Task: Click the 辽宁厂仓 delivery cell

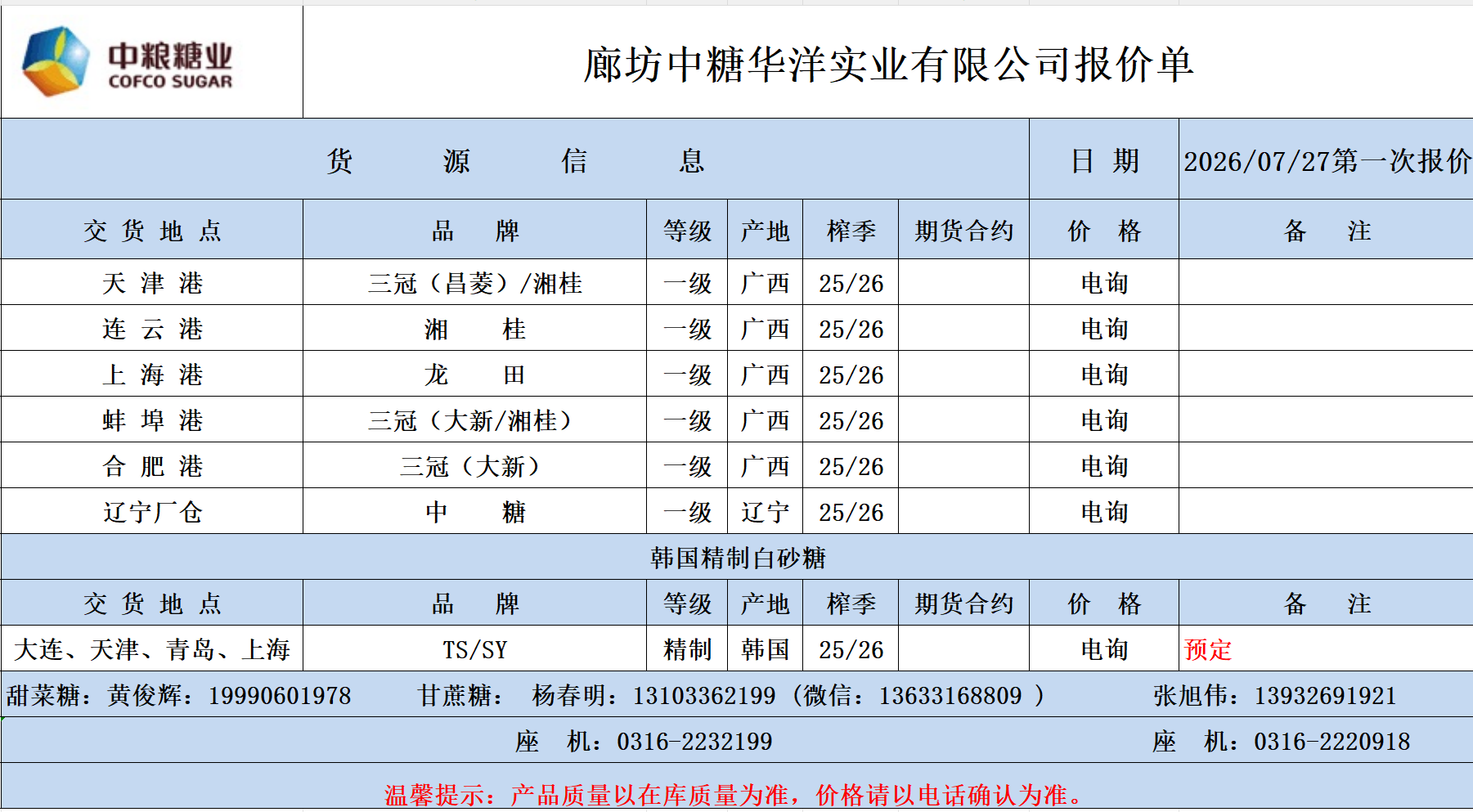Action: coord(152,512)
